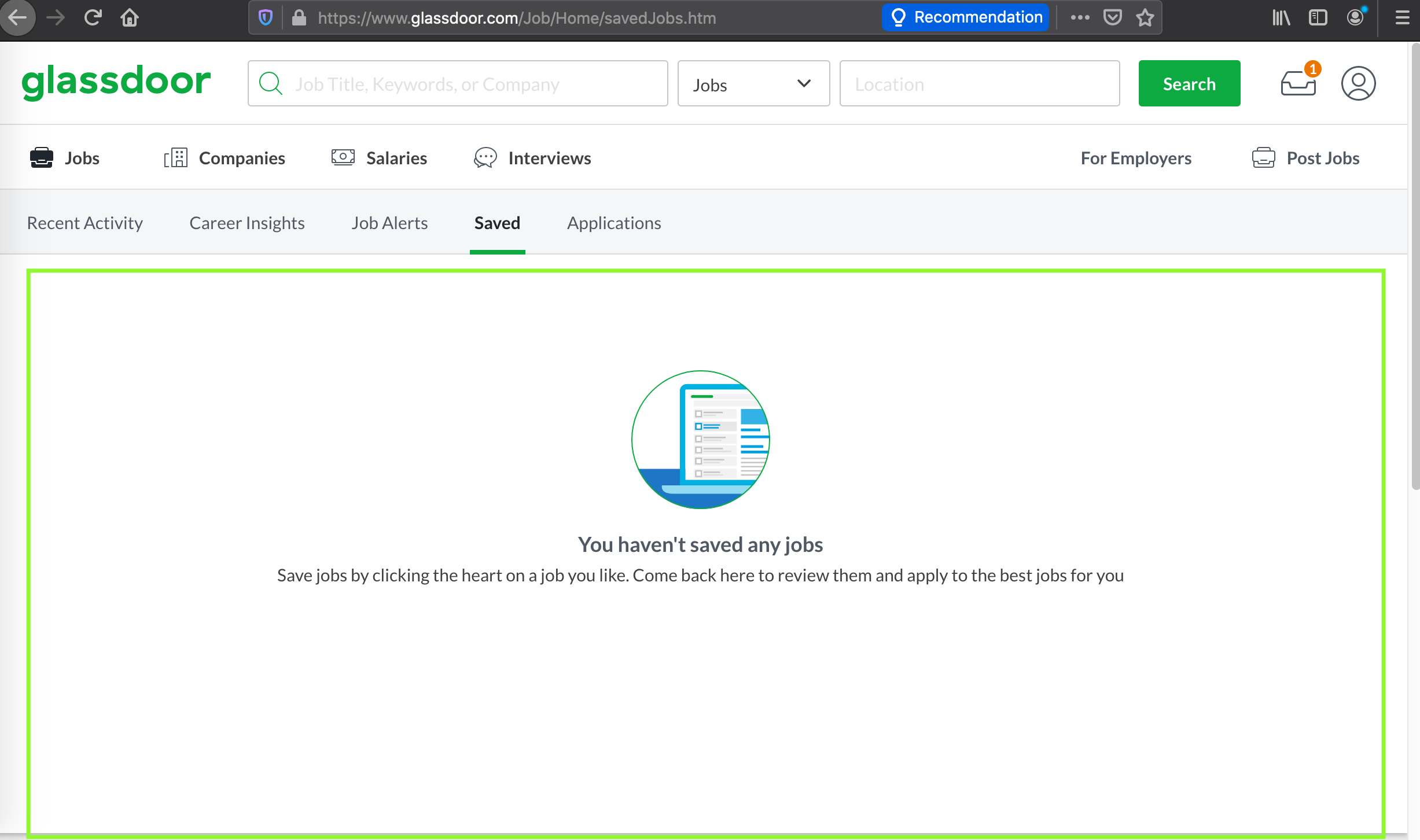Screen dimensions: 1420x840
Task: Click the glassdoor logo
Action: pyautogui.click(x=116, y=82)
